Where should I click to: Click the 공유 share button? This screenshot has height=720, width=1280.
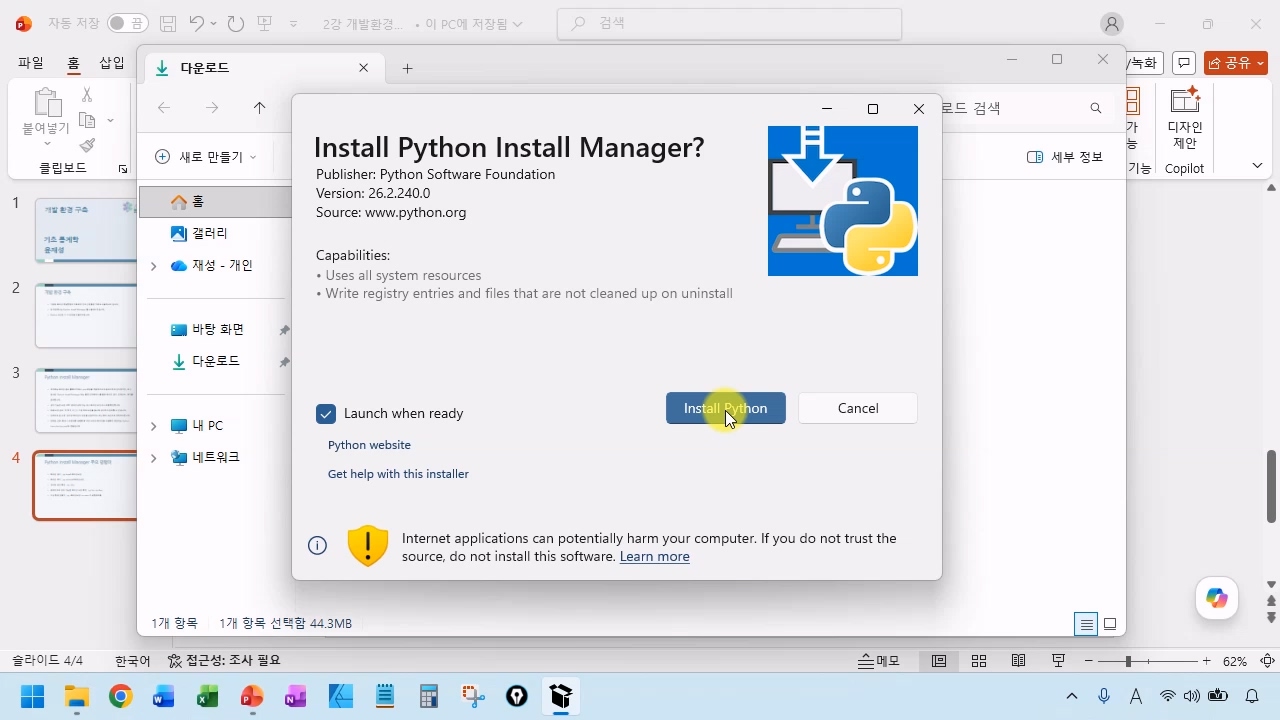click(1236, 63)
